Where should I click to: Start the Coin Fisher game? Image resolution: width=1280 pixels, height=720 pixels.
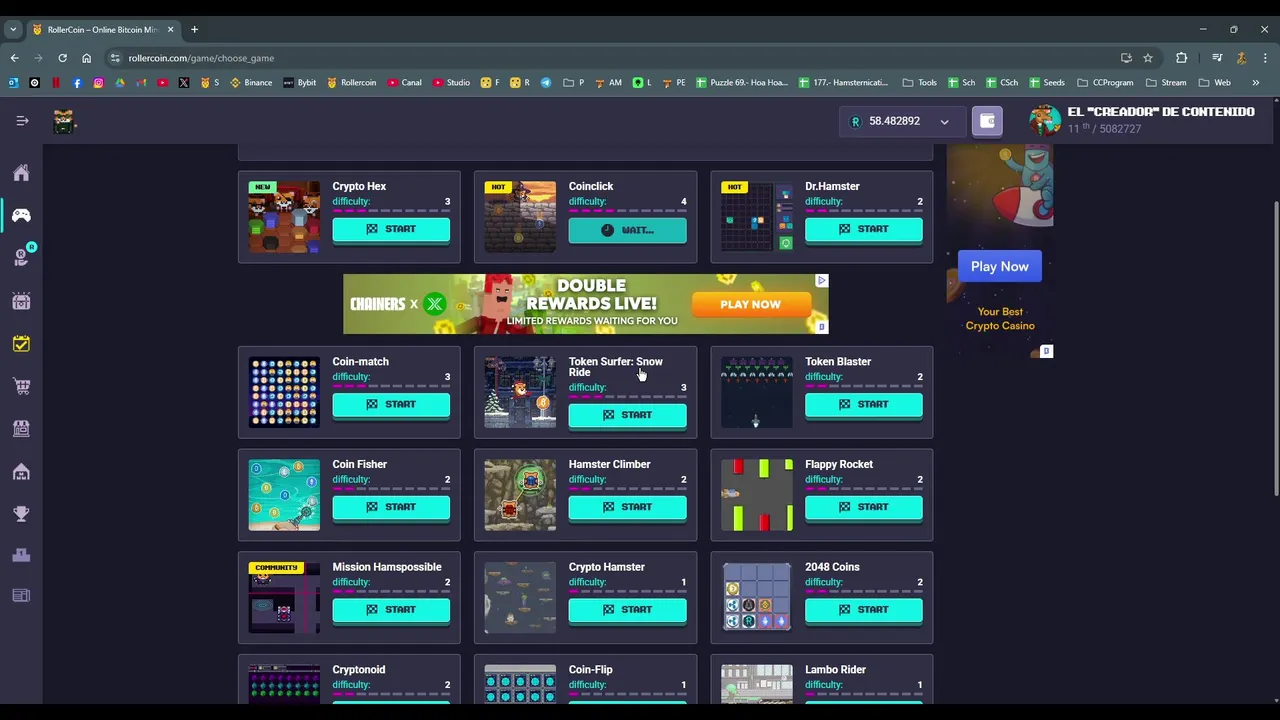[x=391, y=507]
